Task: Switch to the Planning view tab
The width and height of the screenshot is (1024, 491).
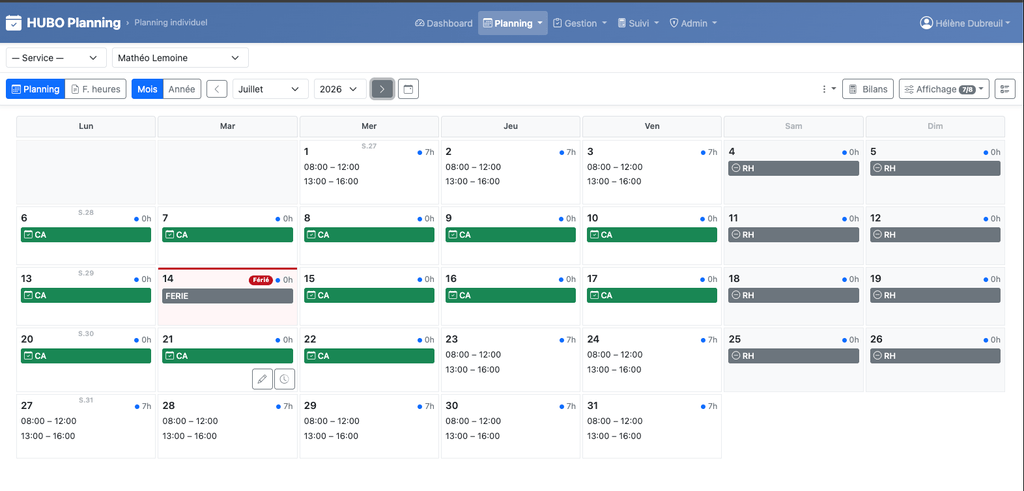Action: (x=36, y=89)
